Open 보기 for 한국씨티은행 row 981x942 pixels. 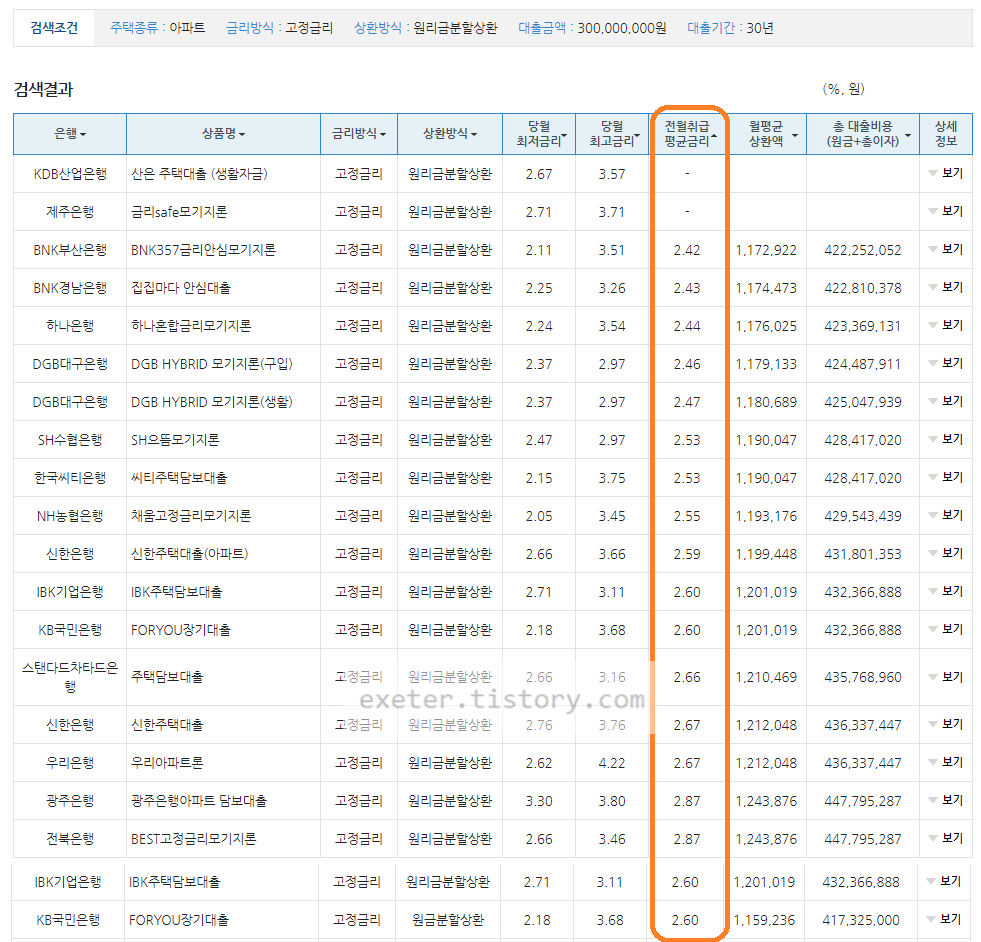[x=946, y=477]
